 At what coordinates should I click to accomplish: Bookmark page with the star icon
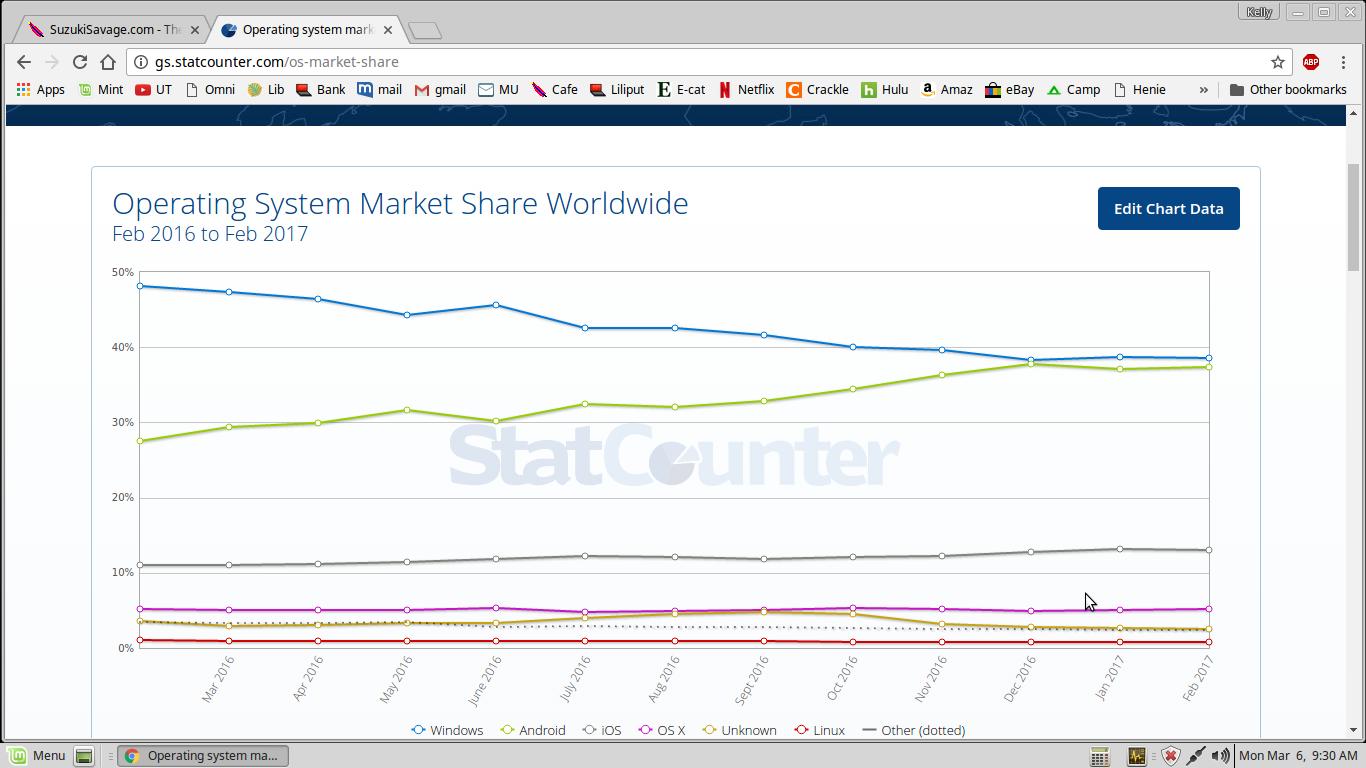tap(1277, 62)
